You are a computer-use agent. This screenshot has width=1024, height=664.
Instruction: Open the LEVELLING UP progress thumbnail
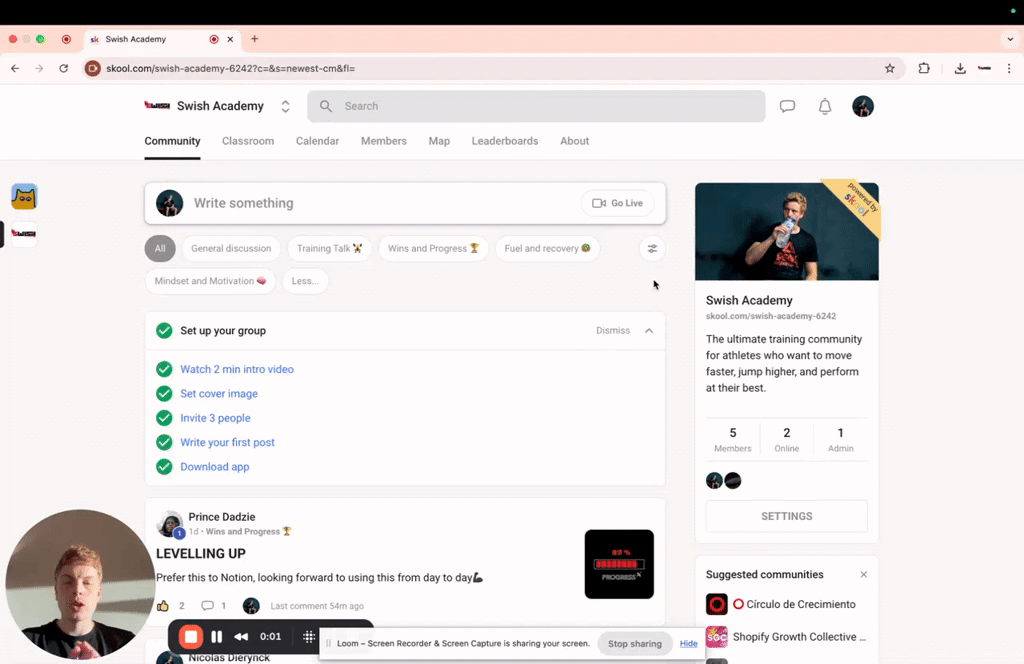619,564
